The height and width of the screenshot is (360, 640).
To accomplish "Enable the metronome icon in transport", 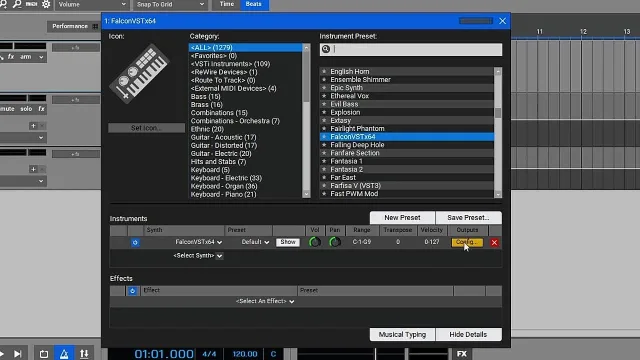I will pos(64,353).
